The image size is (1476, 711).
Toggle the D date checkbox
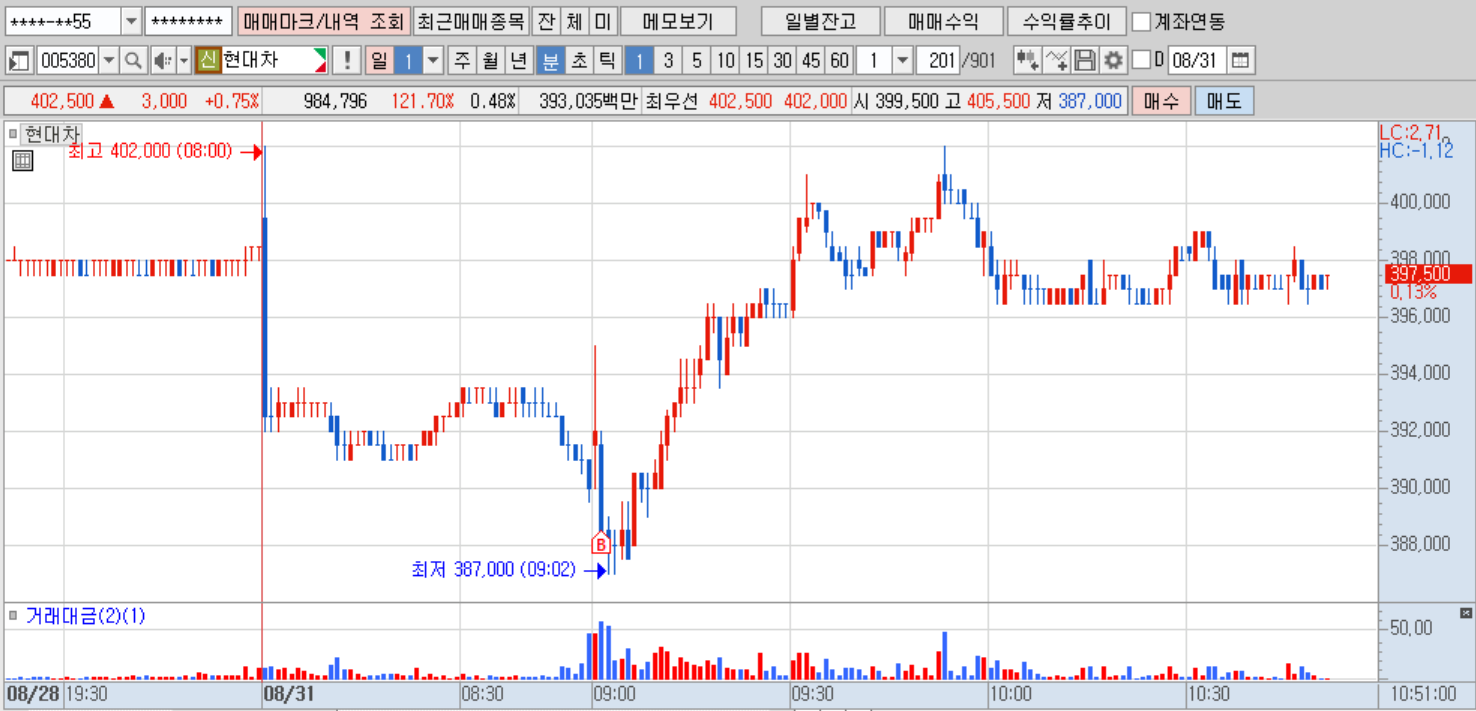point(1141,61)
